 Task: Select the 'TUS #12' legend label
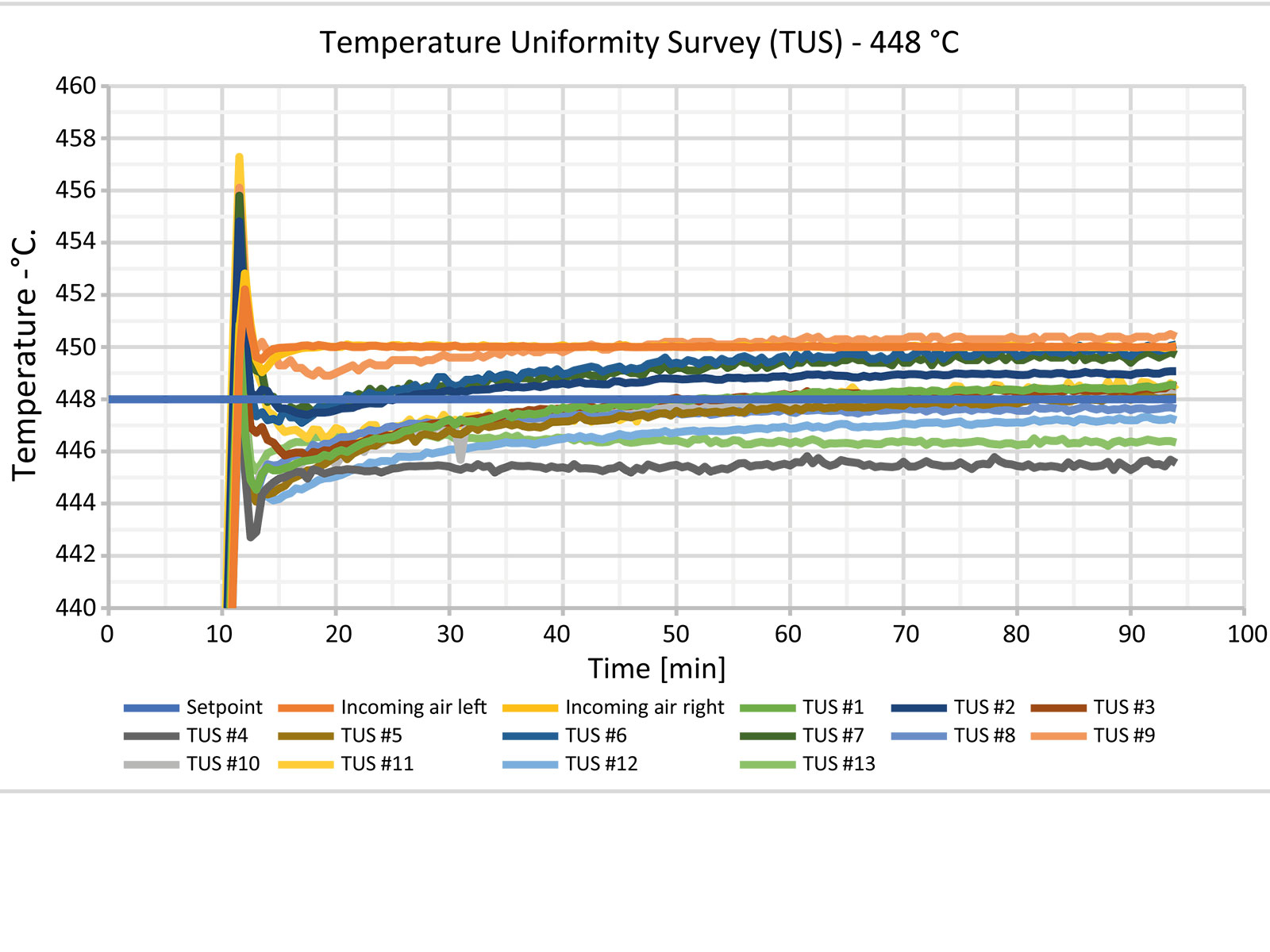click(x=602, y=764)
